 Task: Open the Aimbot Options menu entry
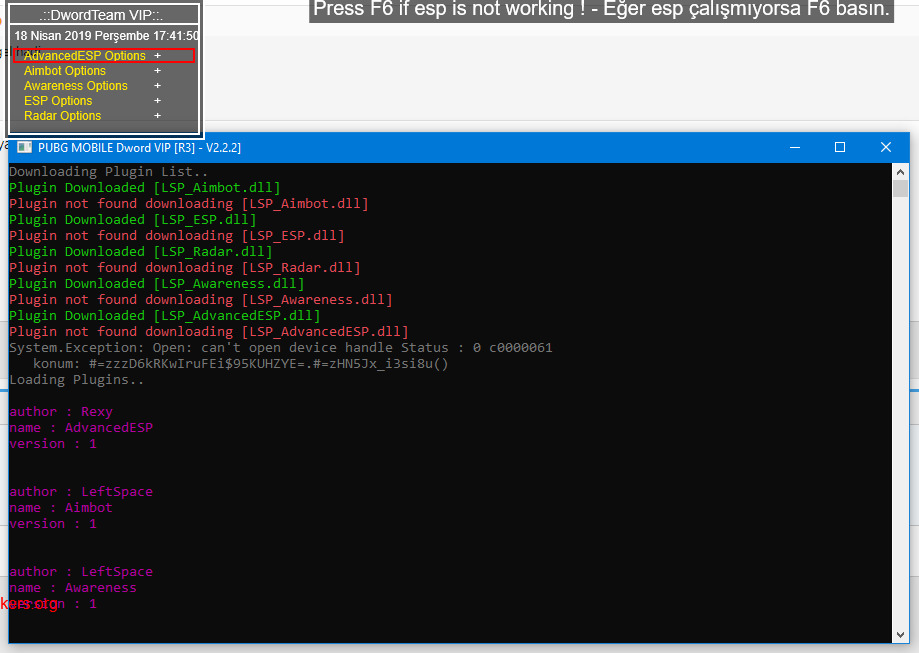tap(64, 71)
